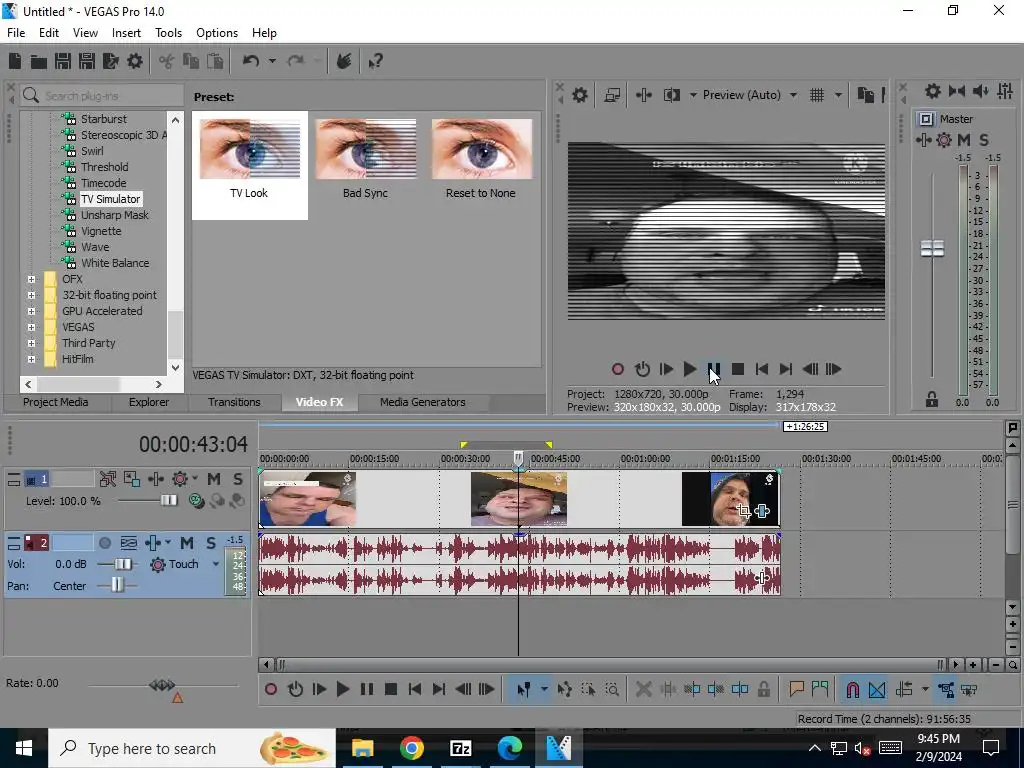Switch to the Transitions tab

234,402
